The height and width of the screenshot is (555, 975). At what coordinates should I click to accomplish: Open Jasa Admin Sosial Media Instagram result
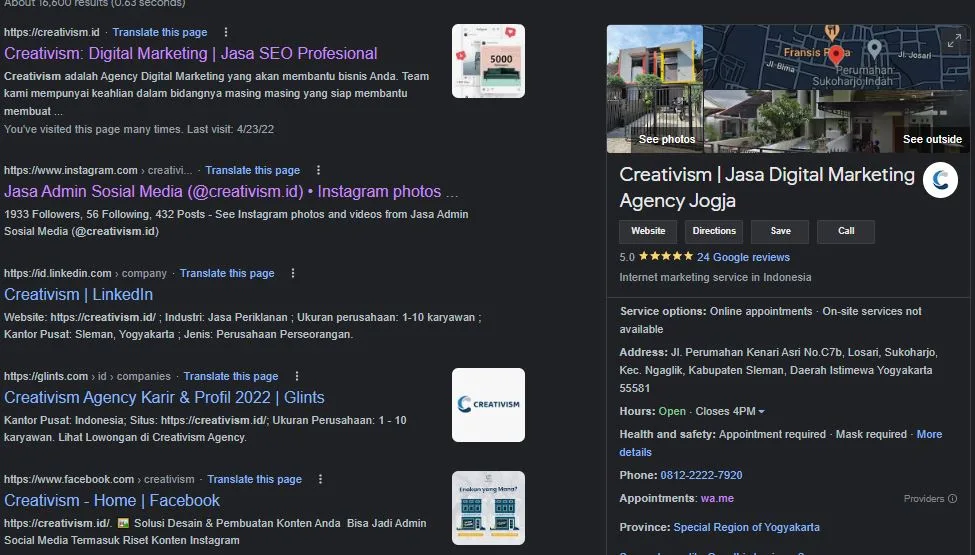pyautogui.click(x=231, y=191)
